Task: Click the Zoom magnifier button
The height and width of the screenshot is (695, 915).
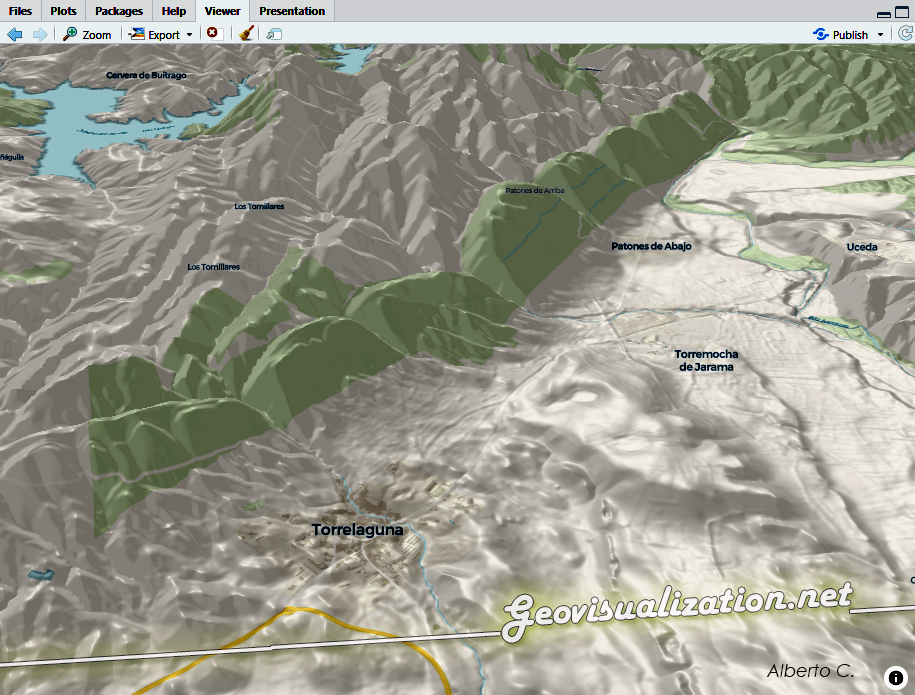Action: [87, 34]
